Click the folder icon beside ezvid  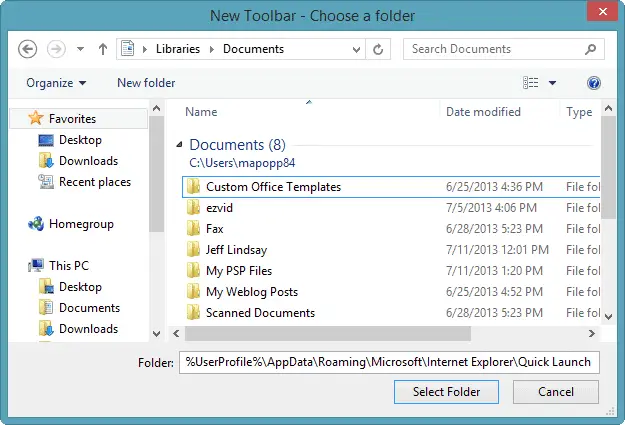[x=193, y=207]
